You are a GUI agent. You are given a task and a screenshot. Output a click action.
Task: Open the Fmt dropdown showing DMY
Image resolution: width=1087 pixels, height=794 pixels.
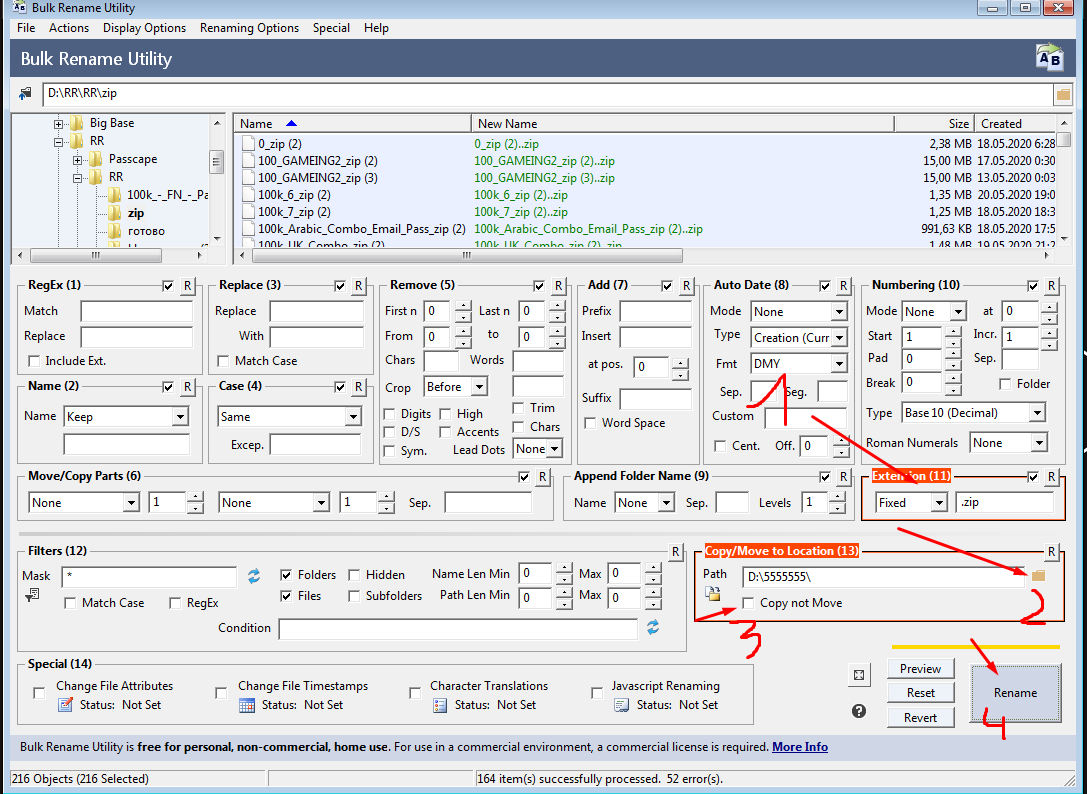click(838, 364)
